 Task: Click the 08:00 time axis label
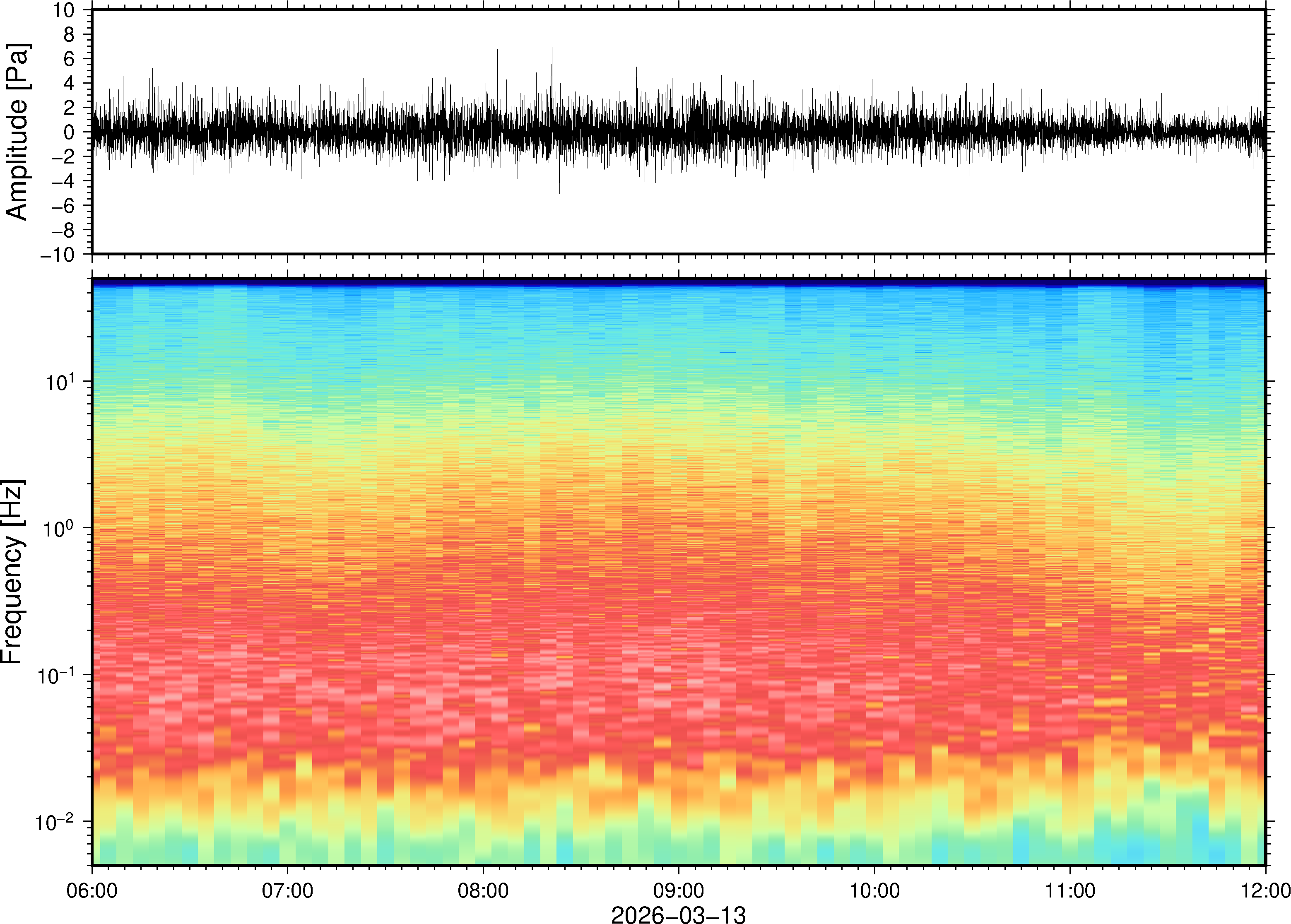pyautogui.click(x=483, y=890)
